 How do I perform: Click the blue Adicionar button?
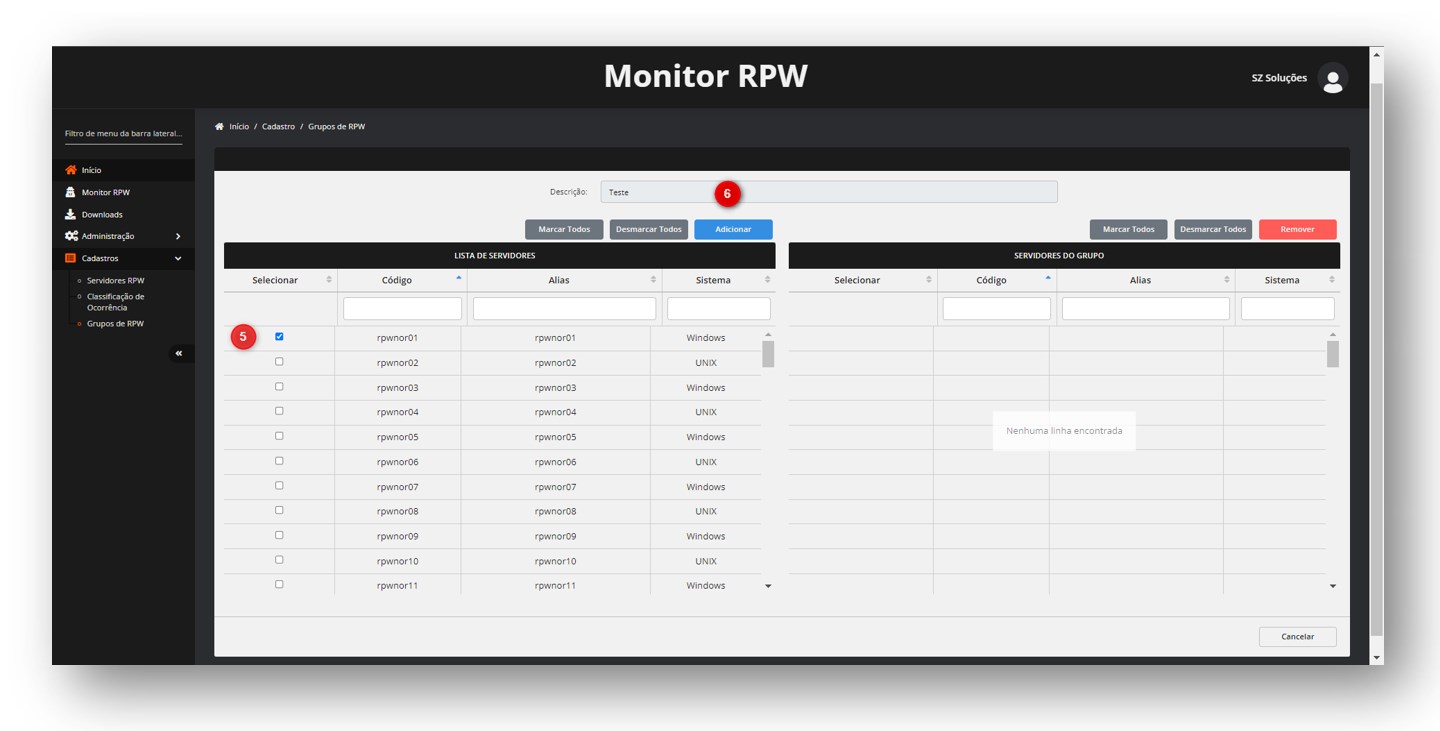tap(733, 229)
